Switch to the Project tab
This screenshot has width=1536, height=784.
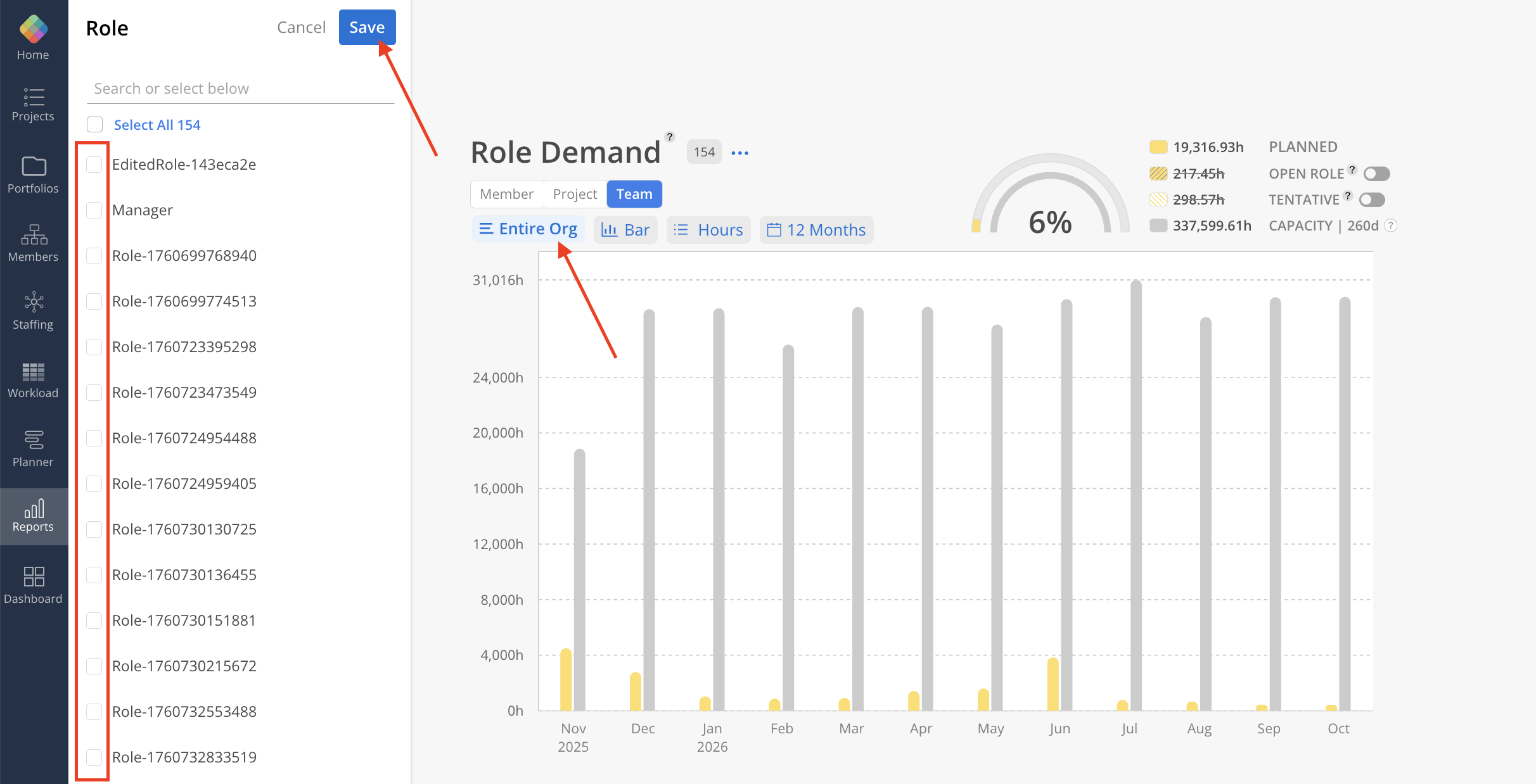pyautogui.click(x=575, y=194)
